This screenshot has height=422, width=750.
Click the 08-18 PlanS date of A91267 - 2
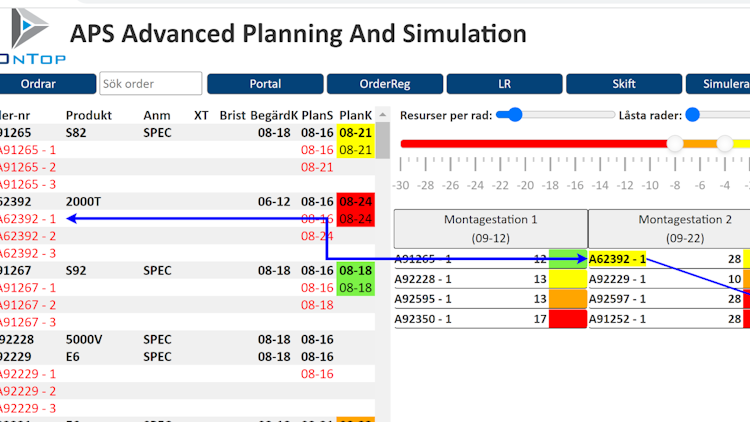tap(317, 305)
